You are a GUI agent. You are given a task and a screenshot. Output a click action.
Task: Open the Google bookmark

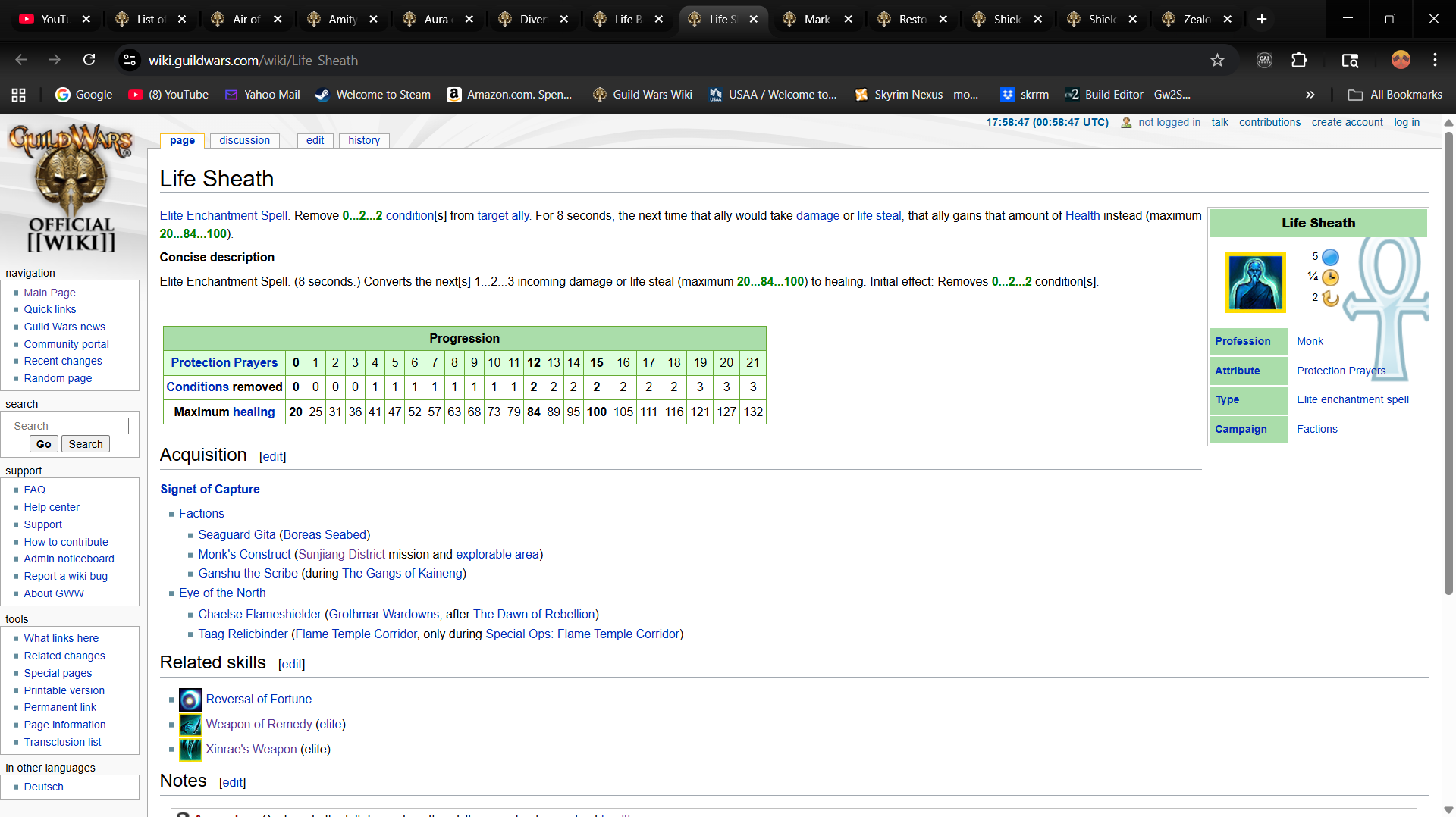coord(83,95)
